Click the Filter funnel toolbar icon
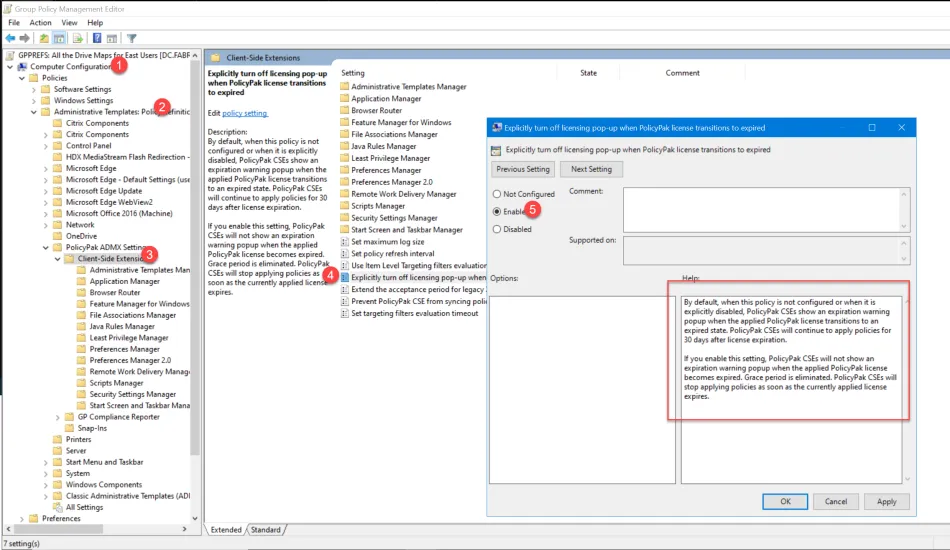This screenshot has width=950, height=550. tap(131, 38)
